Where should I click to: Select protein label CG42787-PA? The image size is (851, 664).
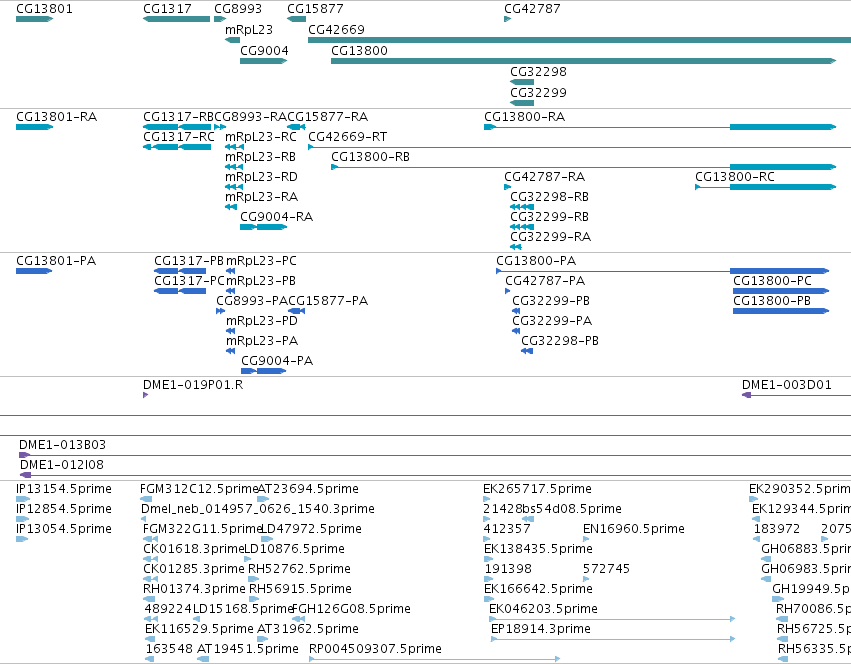pyautogui.click(x=545, y=281)
